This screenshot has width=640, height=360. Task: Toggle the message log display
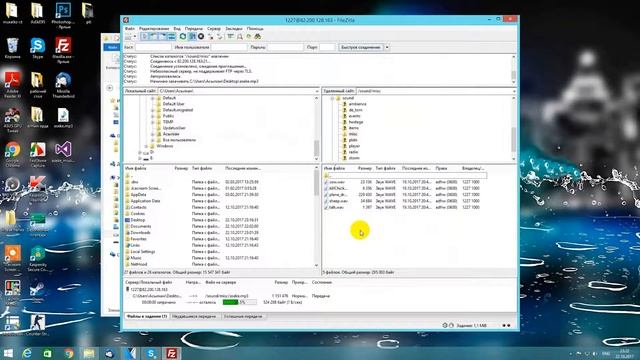click(x=144, y=37)
